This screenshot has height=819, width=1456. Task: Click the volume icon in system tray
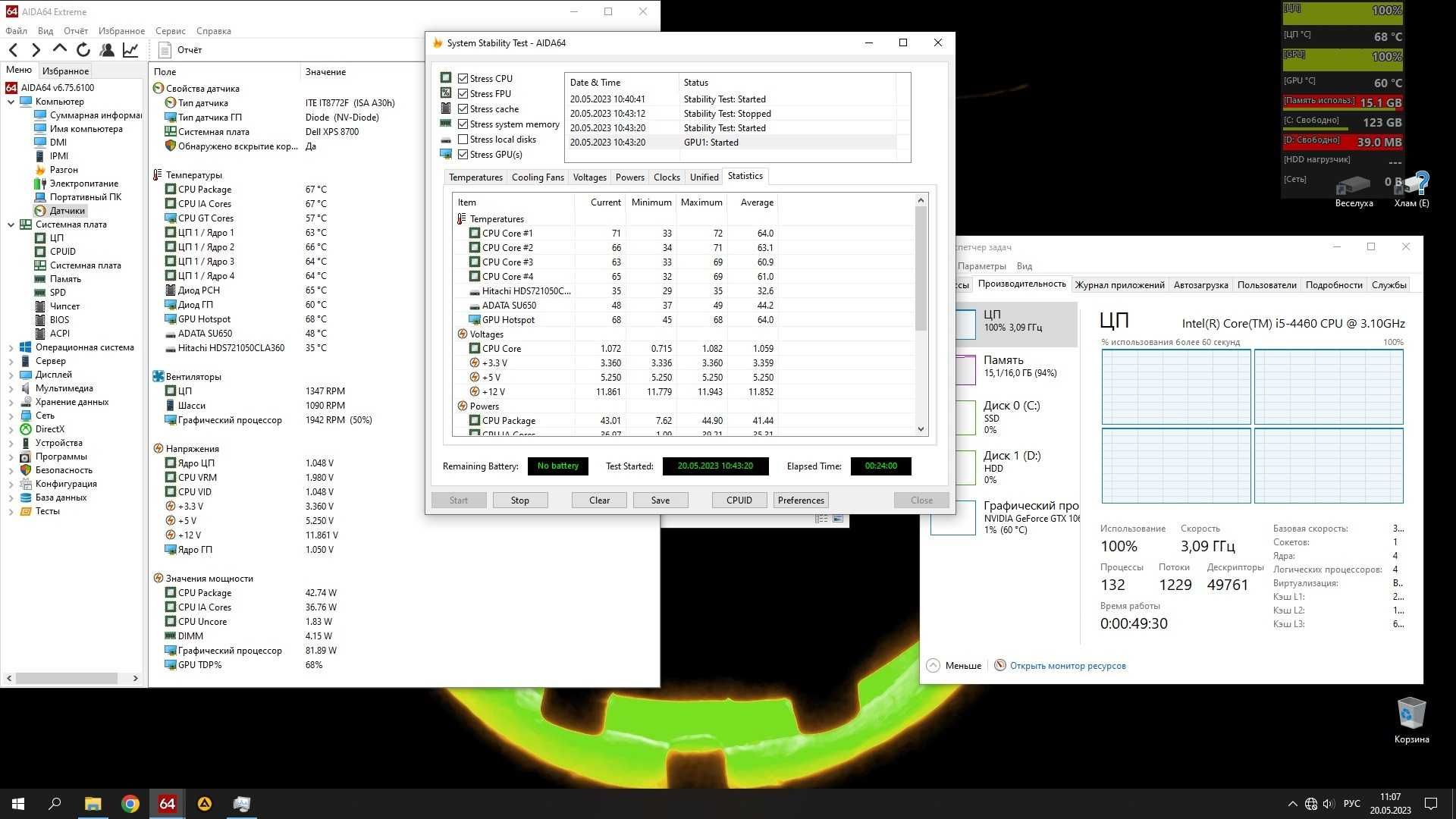1328,804
